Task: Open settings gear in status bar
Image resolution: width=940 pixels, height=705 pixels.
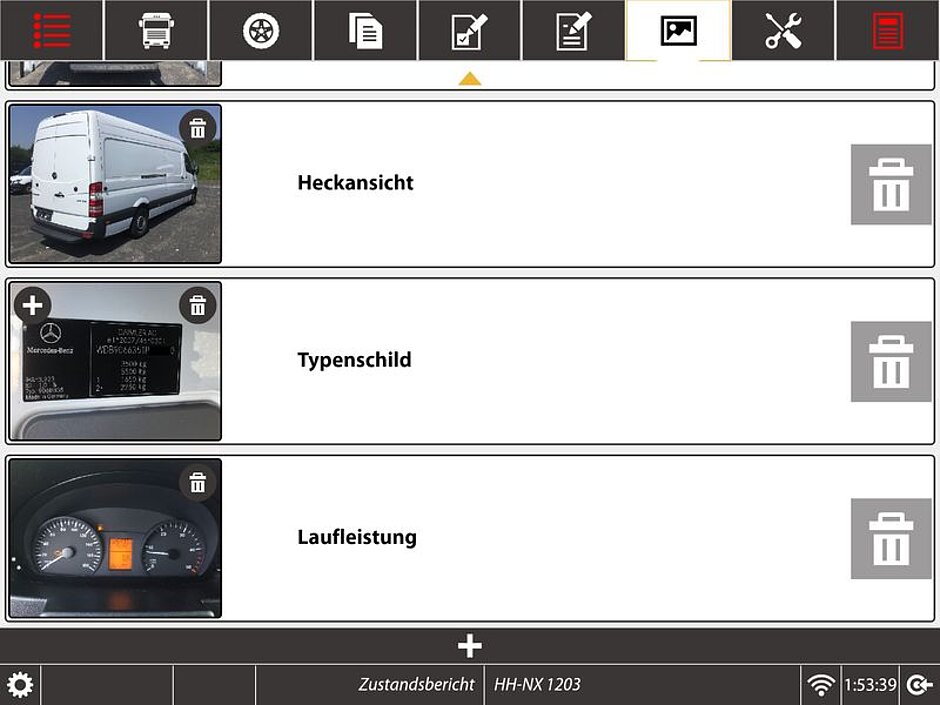Action: click(20, 685)
